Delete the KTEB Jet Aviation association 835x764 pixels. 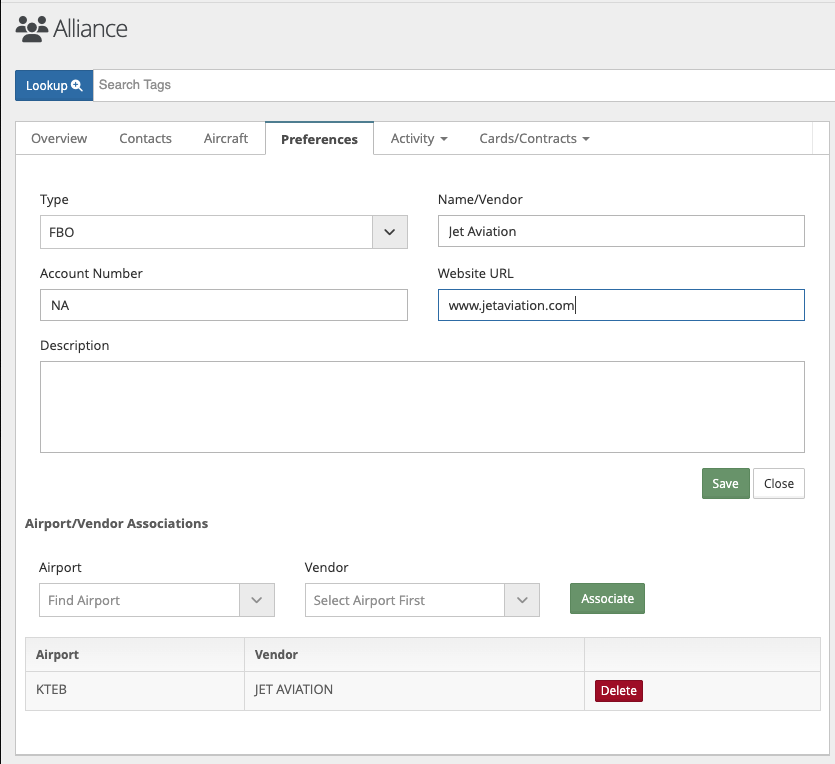(618, 690)
